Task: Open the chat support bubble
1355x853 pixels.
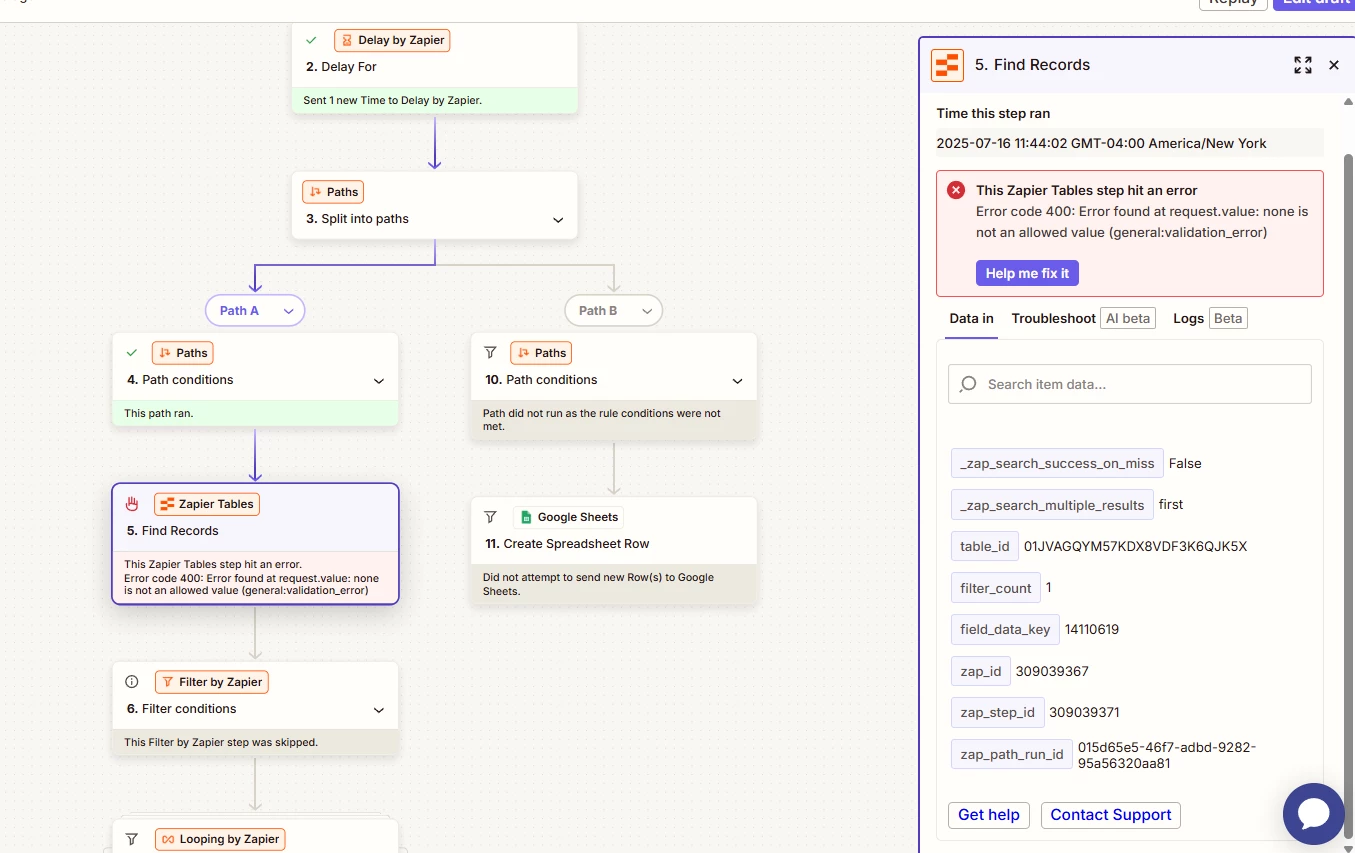Action: (1313, 813)
